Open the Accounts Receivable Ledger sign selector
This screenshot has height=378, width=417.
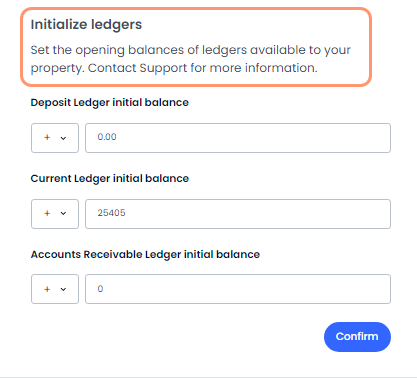(x=55, y=289)
